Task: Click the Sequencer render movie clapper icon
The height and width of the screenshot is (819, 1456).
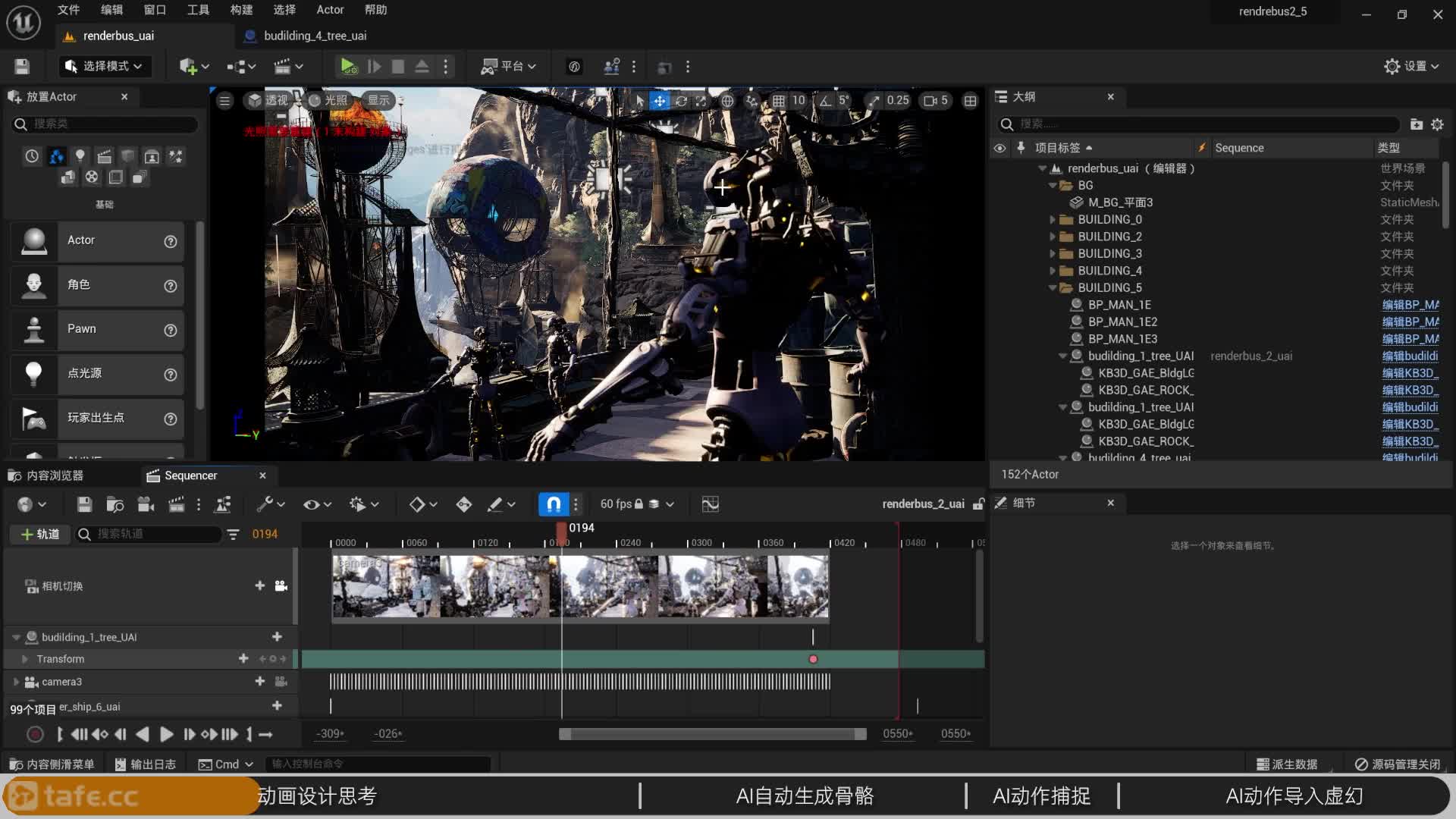Action: (x=177, y=504)
